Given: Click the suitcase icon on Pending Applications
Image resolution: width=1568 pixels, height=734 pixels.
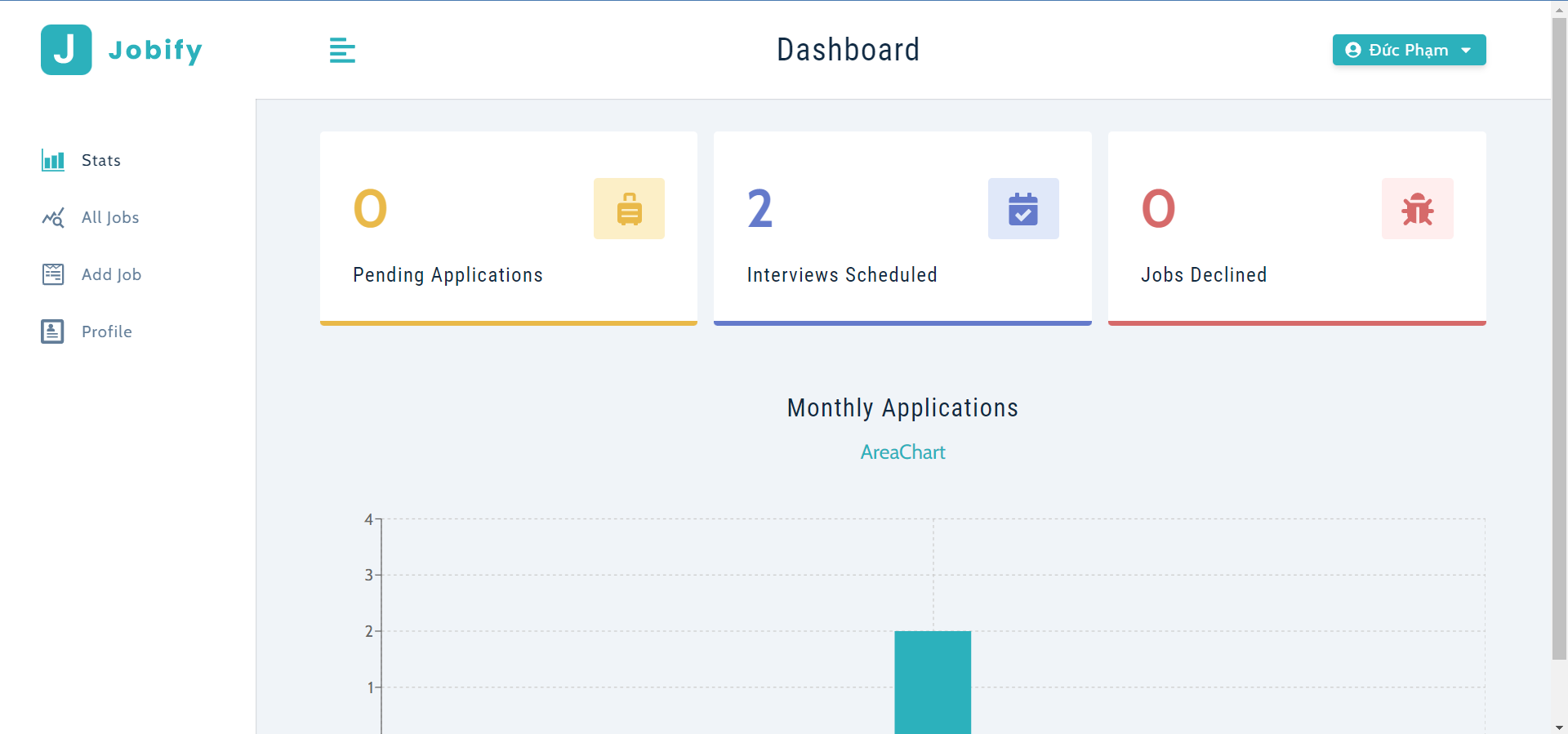Looking at the screenshot, I should [629, 209].
